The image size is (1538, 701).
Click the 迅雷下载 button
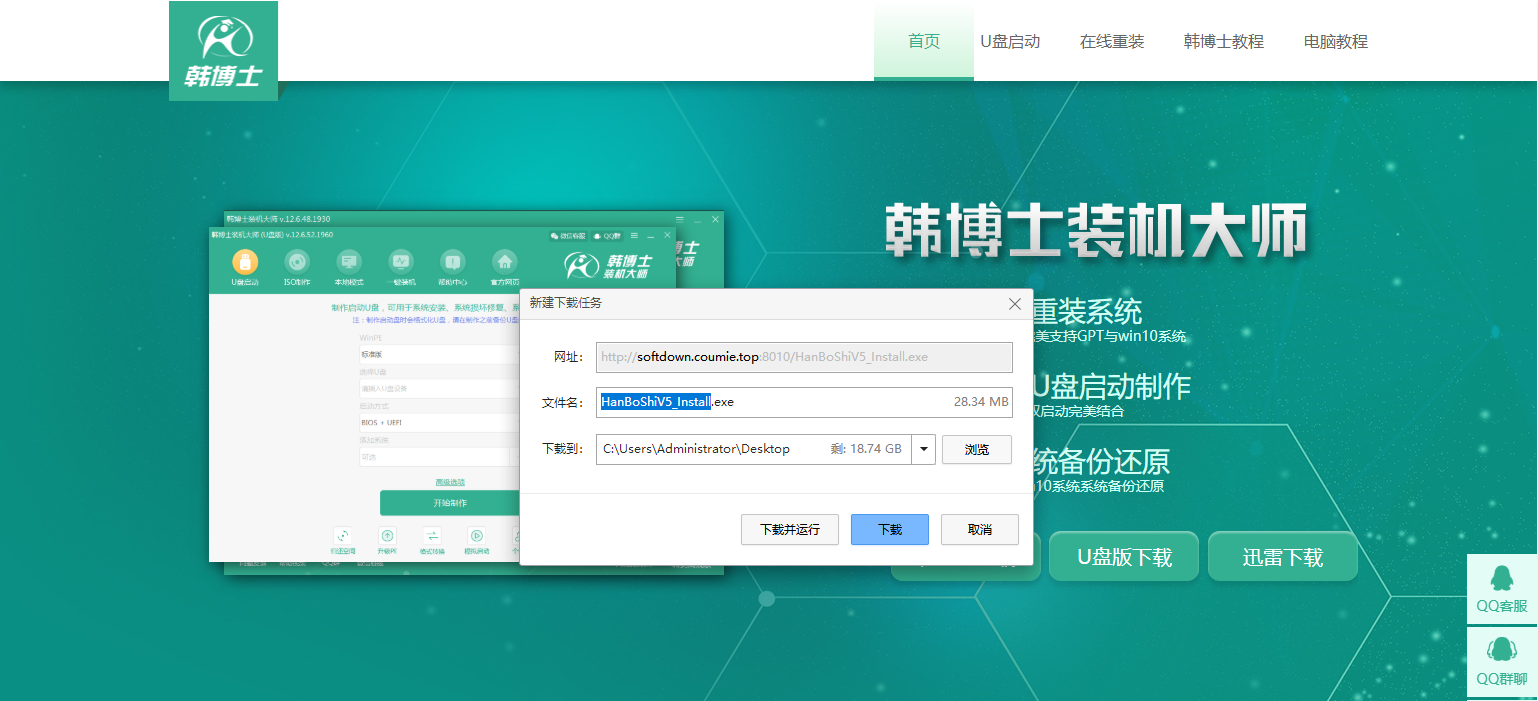(x=1282, y=557)
